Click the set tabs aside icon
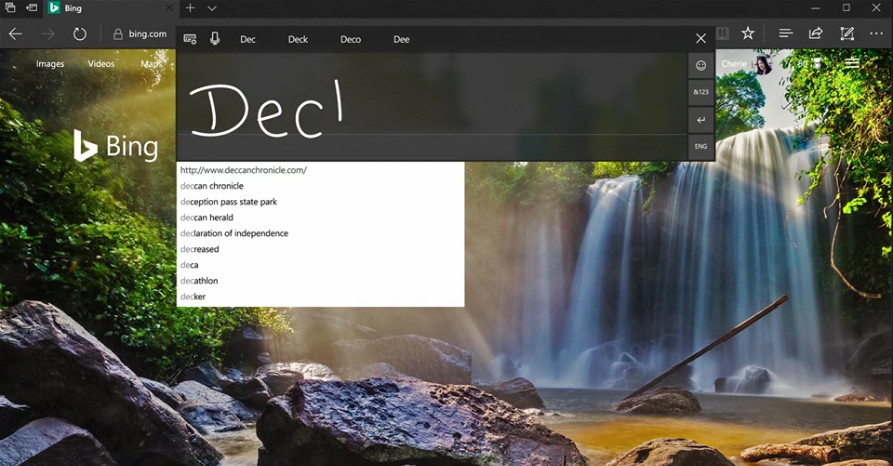This screenshot has height=466, width=893. (x=32, y=7)
